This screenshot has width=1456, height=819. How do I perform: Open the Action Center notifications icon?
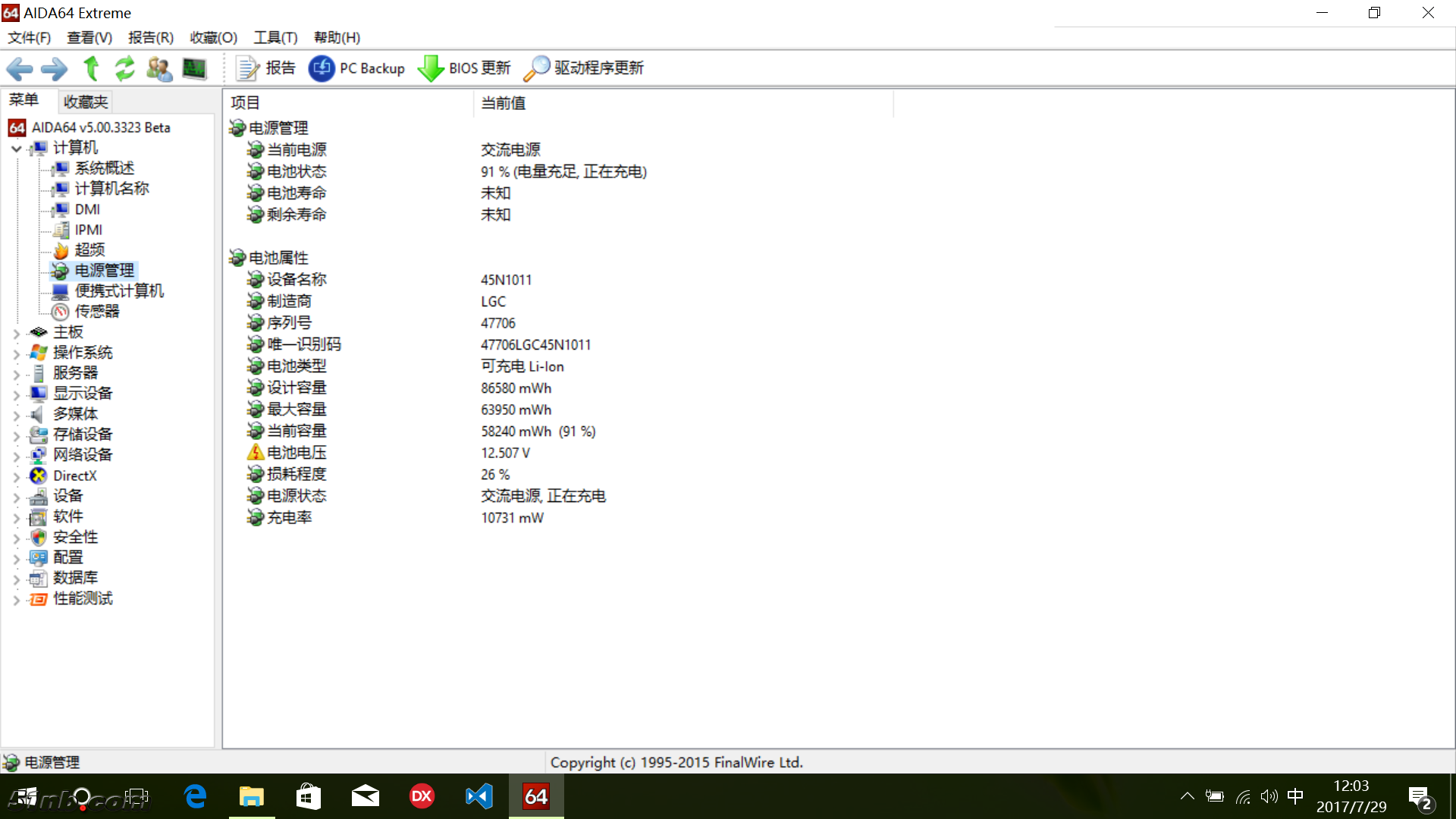click(x=1420, y=798)
